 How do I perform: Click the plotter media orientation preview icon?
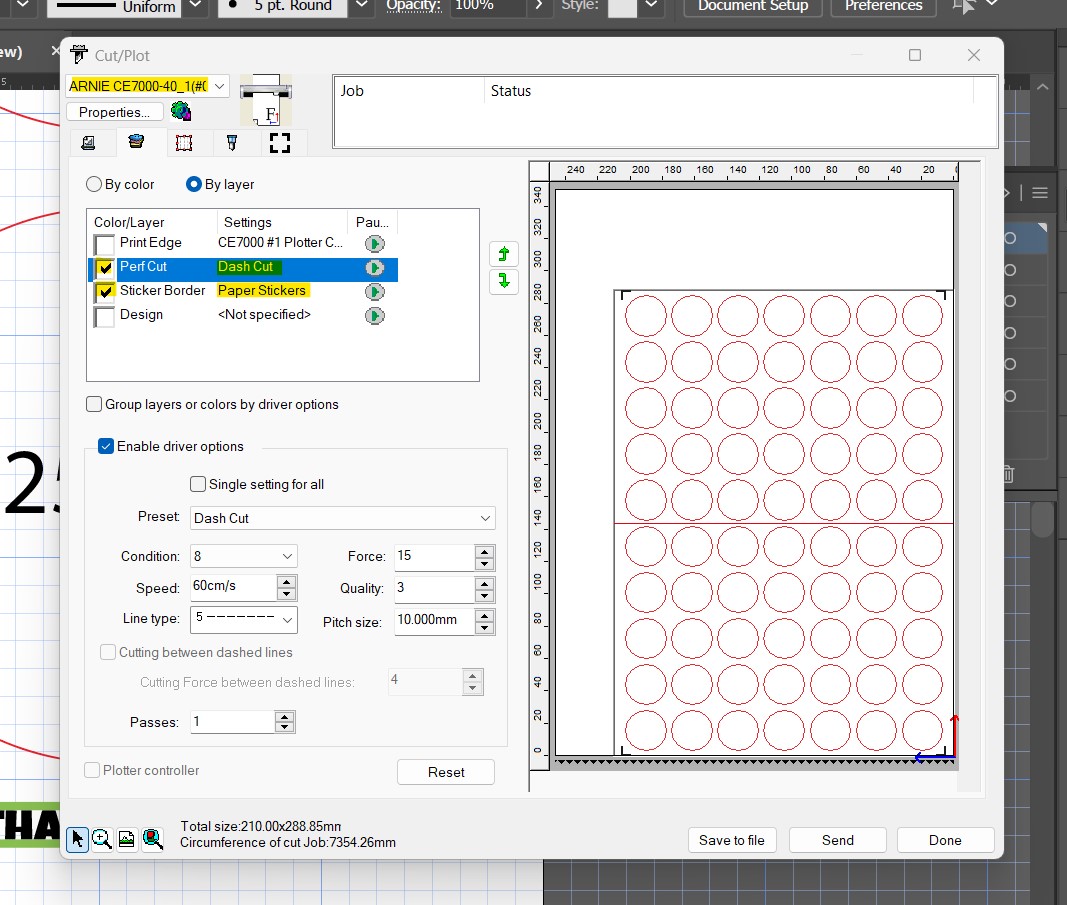(266, 100)
